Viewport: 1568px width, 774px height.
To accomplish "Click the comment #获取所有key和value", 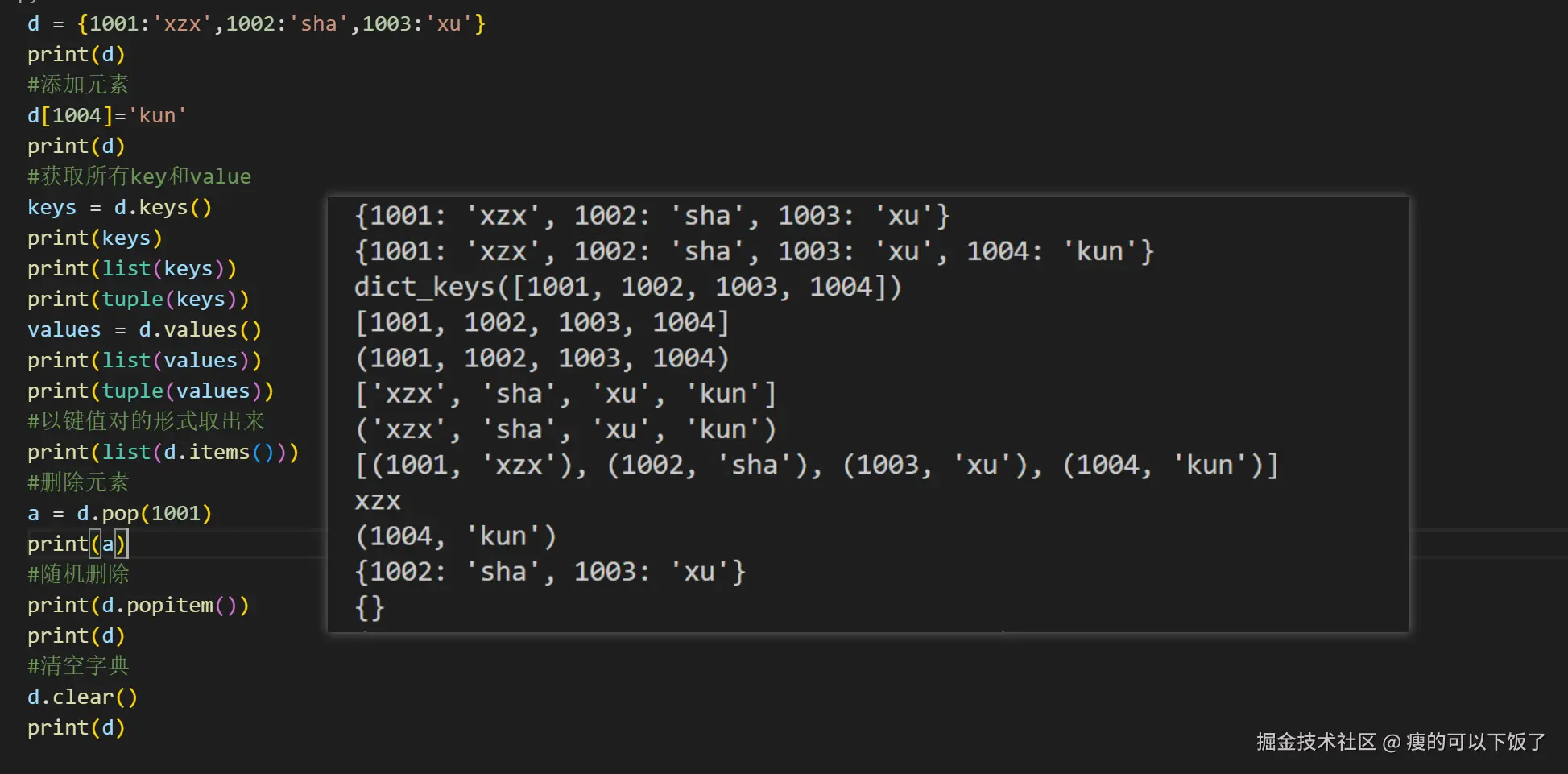I will (x=139, y=176).
